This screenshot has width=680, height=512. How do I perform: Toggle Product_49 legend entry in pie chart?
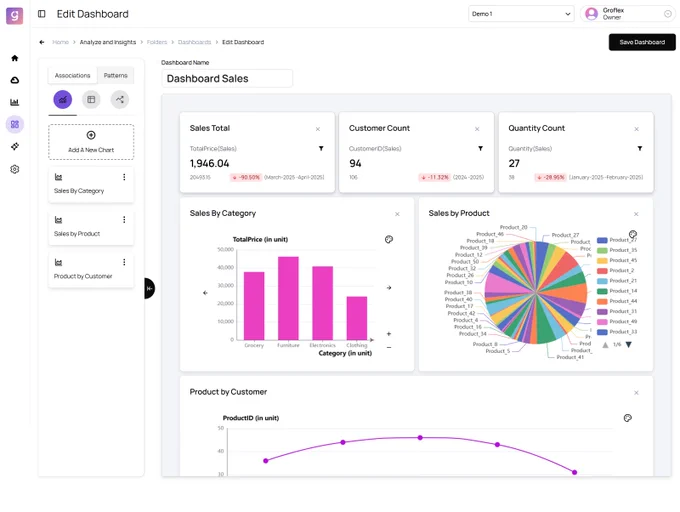[x=617, y=322]
